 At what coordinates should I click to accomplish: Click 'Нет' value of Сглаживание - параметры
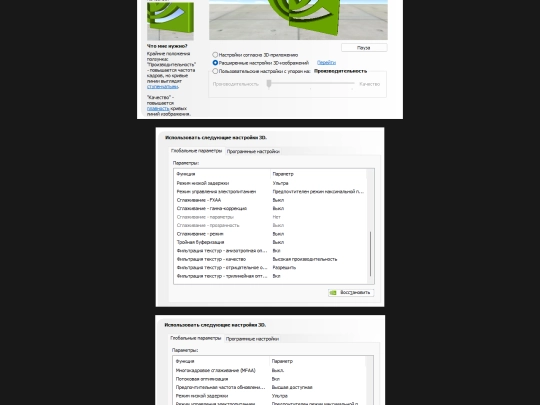click(x=277, y=217)
